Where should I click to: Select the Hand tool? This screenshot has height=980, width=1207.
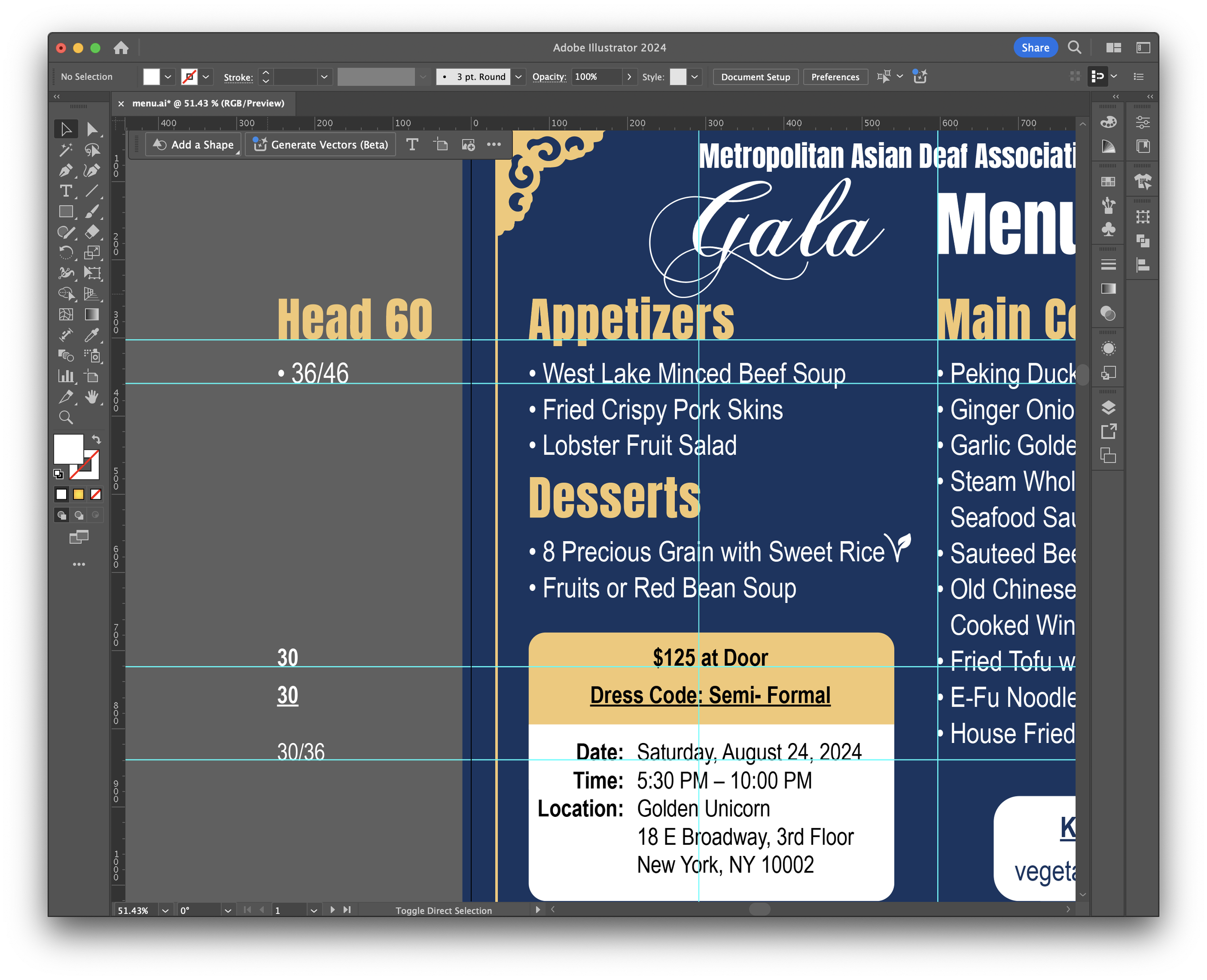click(x=91, y=397)
